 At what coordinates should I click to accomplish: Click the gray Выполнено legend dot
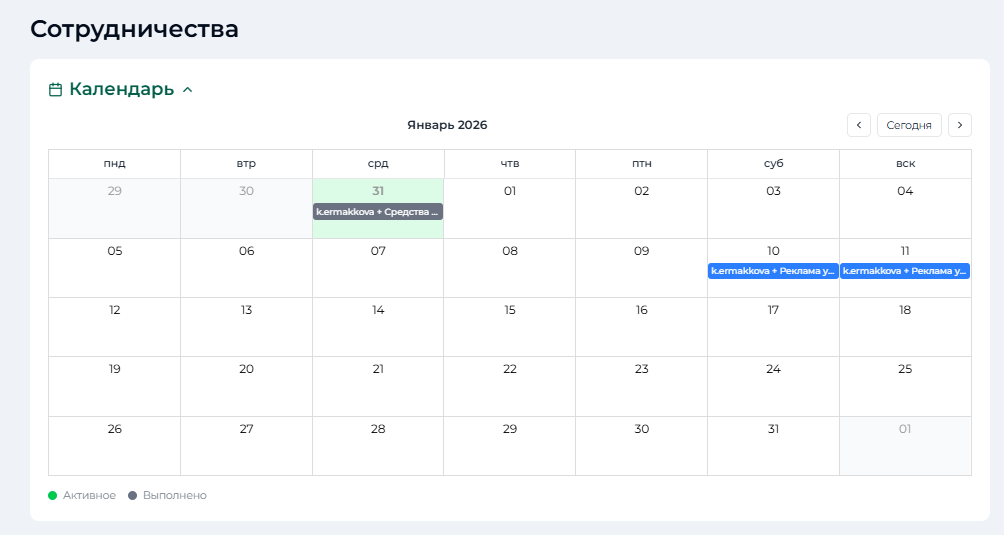(x=133, y=495)
